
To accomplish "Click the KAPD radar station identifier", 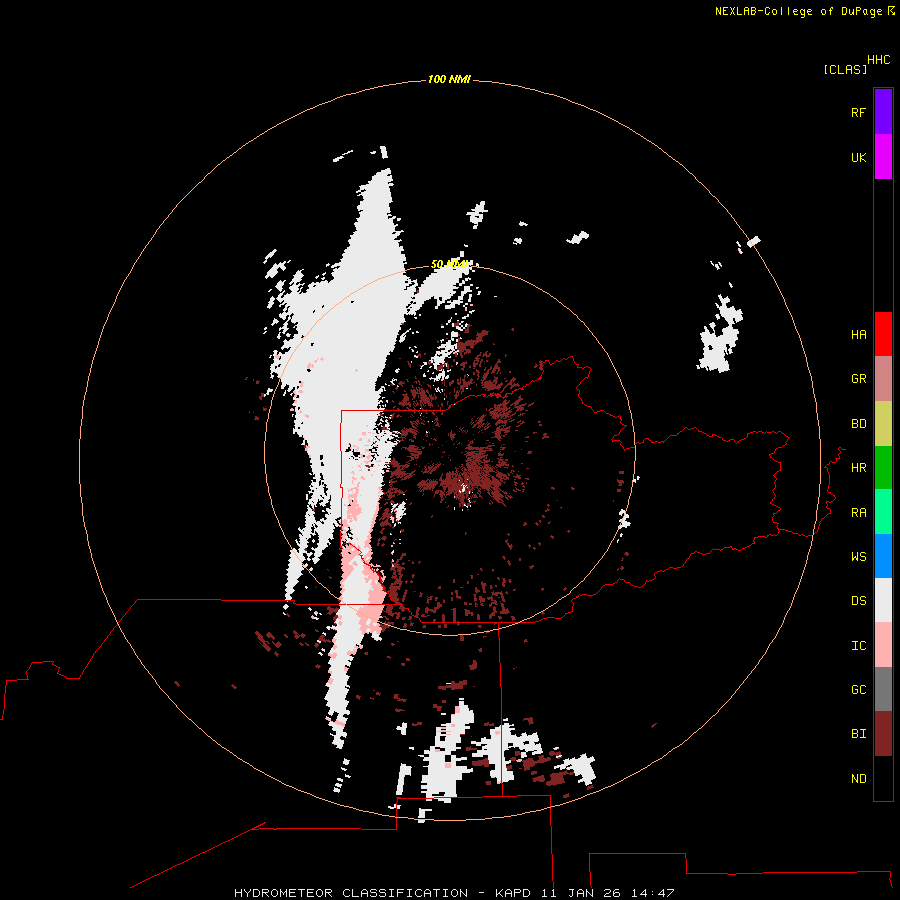I will [x=515, y=893].
